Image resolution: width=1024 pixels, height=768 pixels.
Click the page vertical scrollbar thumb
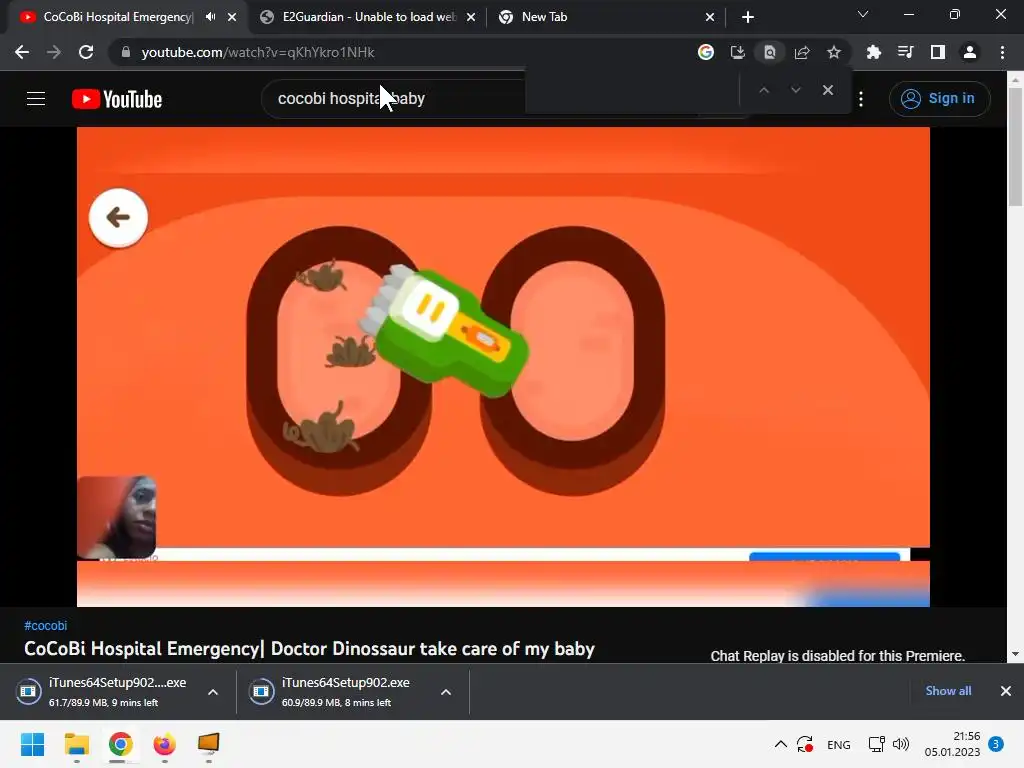coord(1016,147)
